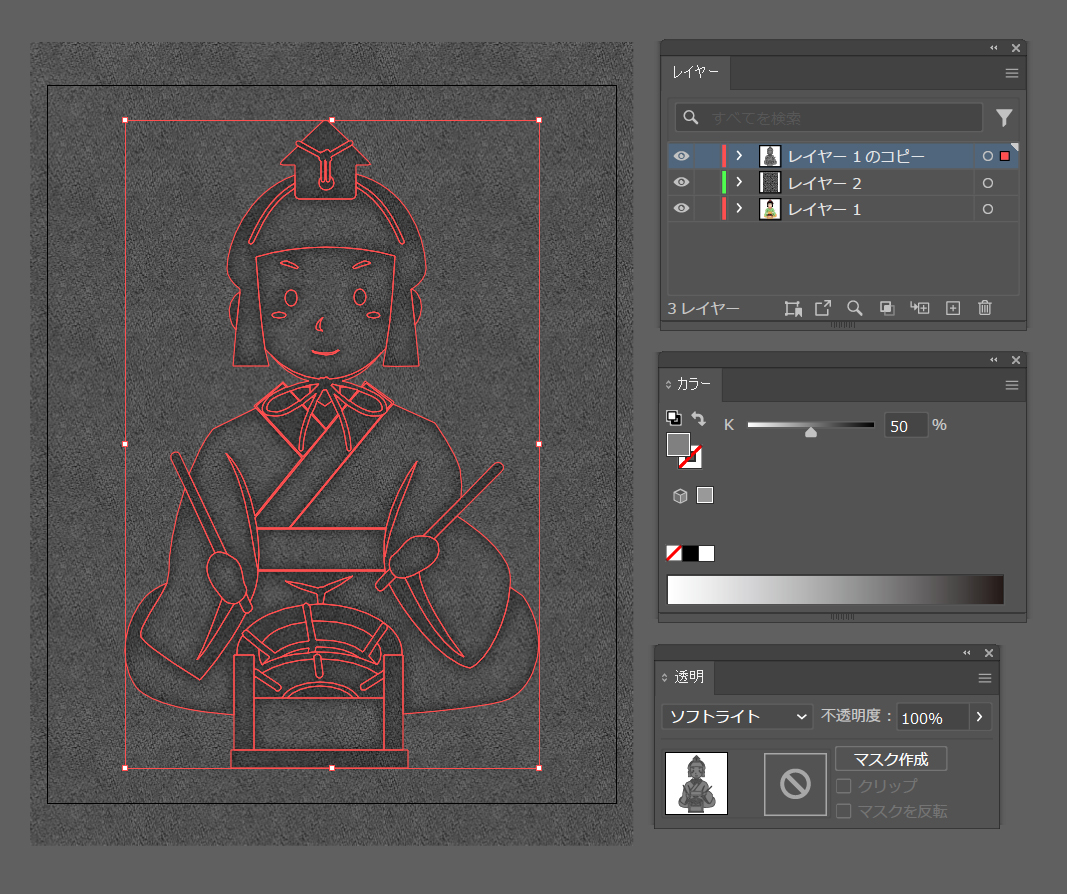Screen dimensions: 1067x894
Task: Swap fill and stroke colors
Action: 696,418
